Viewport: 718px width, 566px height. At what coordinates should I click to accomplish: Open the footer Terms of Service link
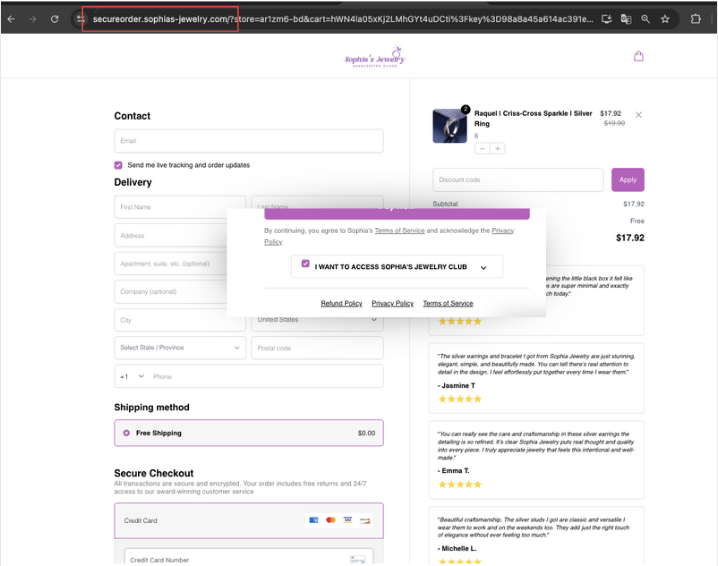pos(448,304)
